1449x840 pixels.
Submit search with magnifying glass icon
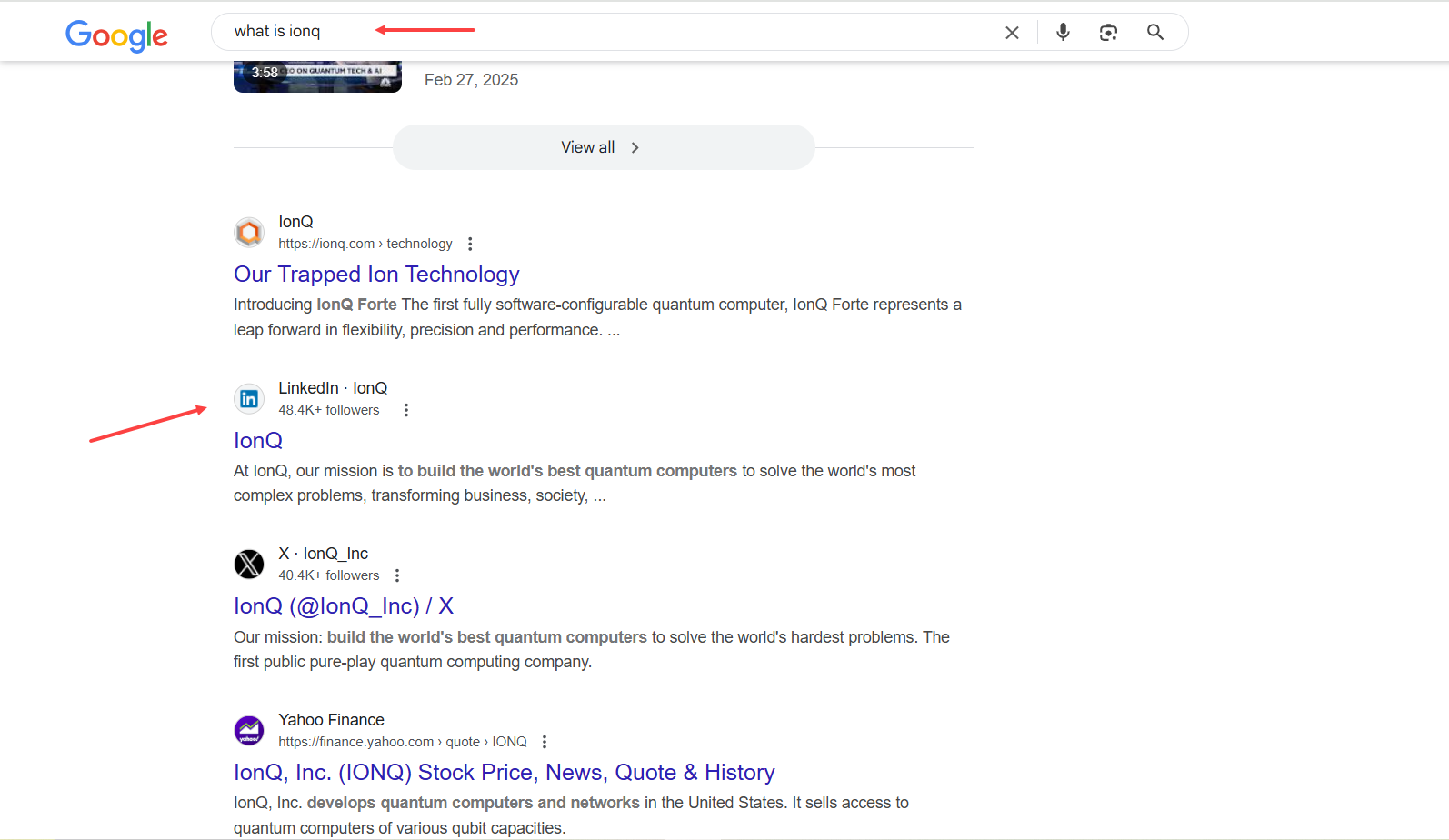click(x=1155, y=33)
